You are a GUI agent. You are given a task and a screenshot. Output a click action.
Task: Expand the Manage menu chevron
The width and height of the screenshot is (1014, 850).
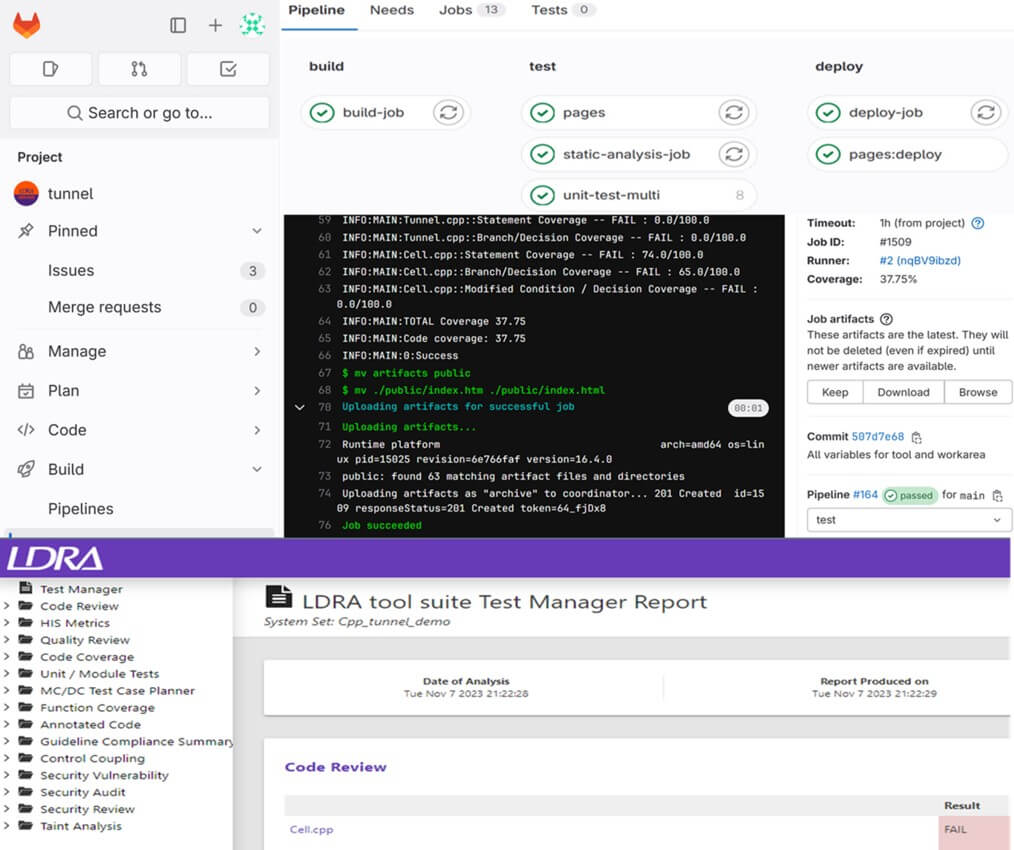(x=254, y=351)
